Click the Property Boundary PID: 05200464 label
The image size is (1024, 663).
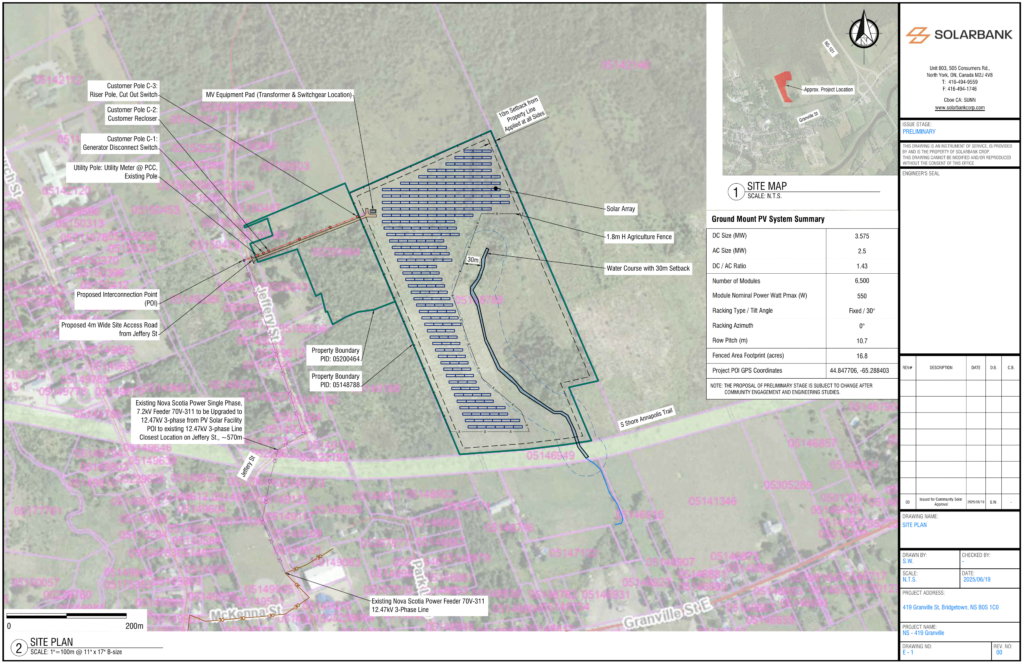(x=335, y=355)
